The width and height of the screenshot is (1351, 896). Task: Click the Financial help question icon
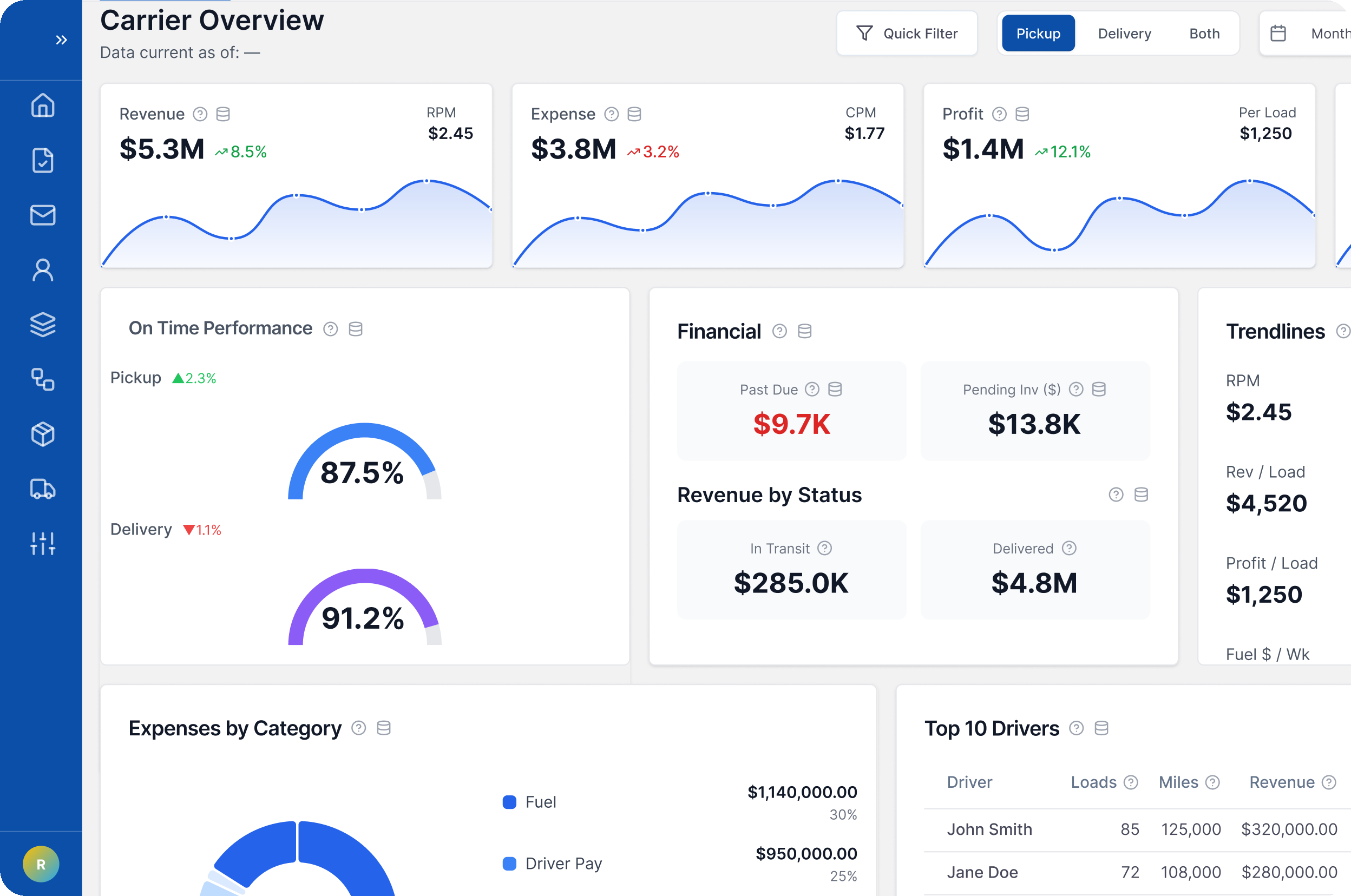pos(779,332)
